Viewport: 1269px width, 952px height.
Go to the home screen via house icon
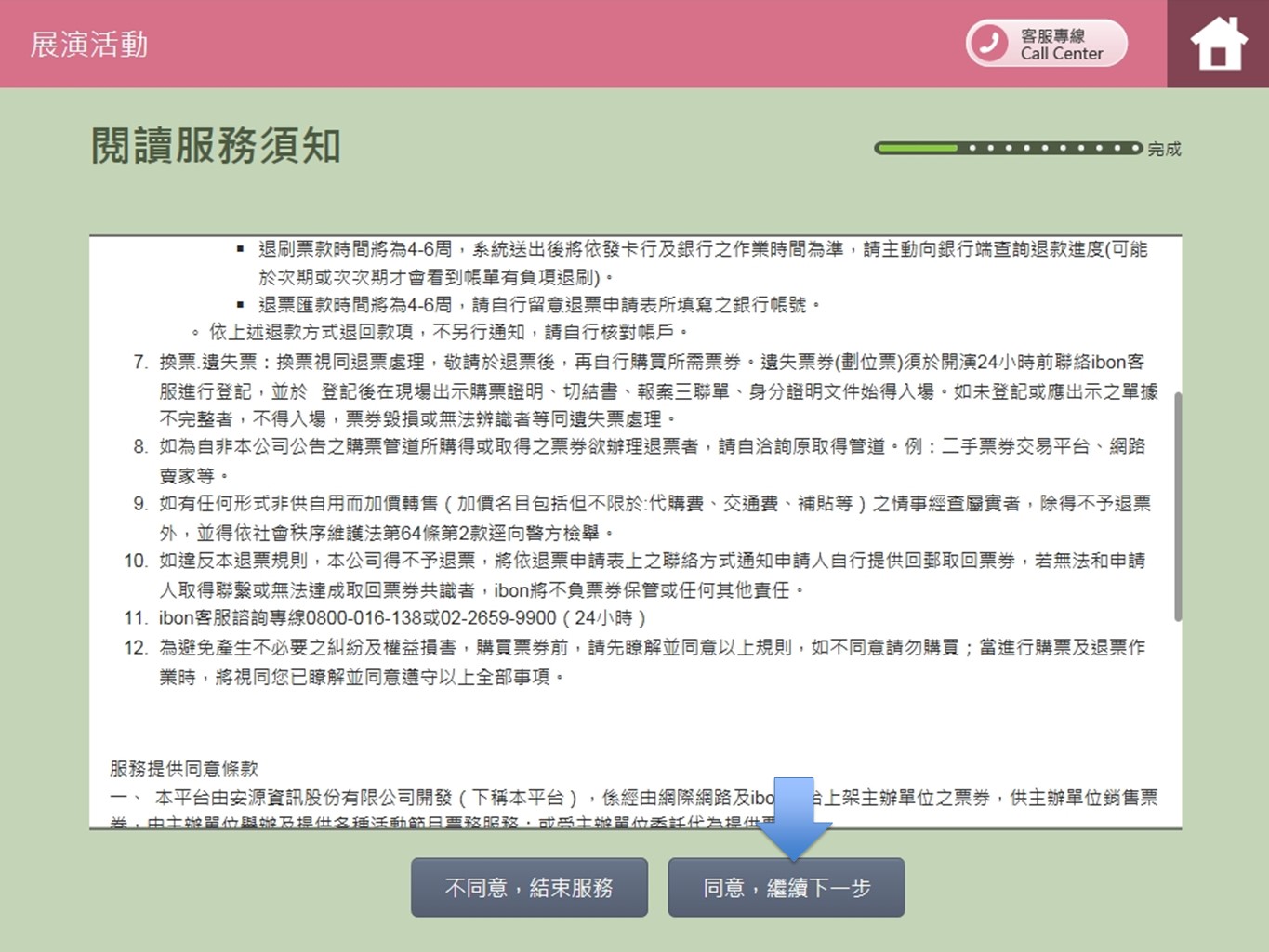(x=1218, y=44)
